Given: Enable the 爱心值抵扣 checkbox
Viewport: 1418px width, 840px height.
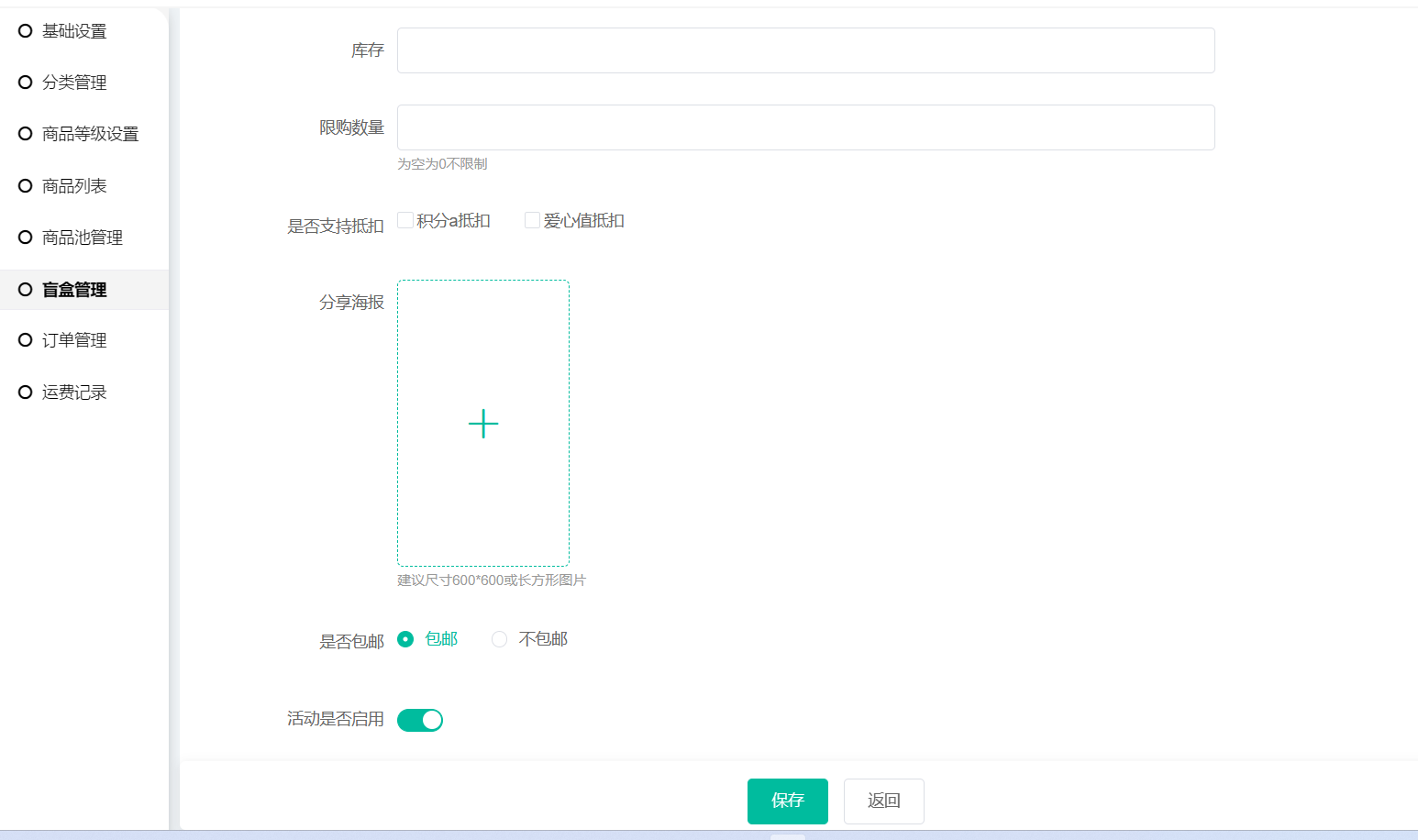Looking at the screenshot, I should pyautogui.click(x=532, y=220).
